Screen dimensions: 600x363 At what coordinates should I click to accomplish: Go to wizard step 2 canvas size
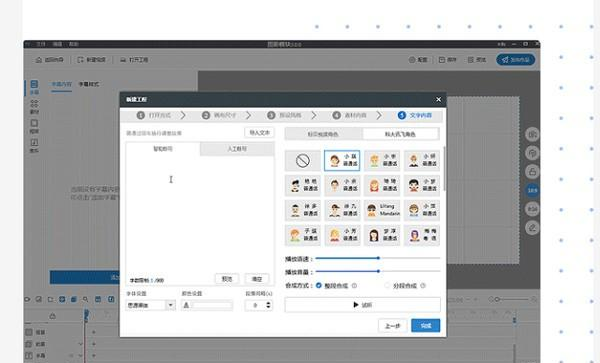click(x=220, y=115)
